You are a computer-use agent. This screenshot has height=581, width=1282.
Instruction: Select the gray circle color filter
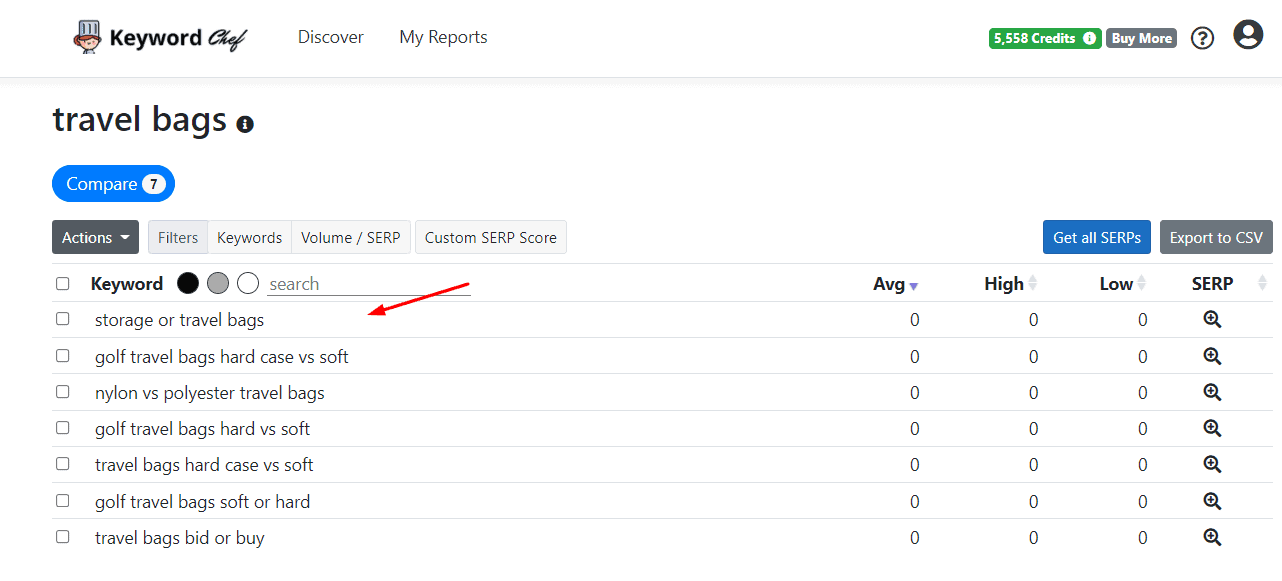point(218,284)
